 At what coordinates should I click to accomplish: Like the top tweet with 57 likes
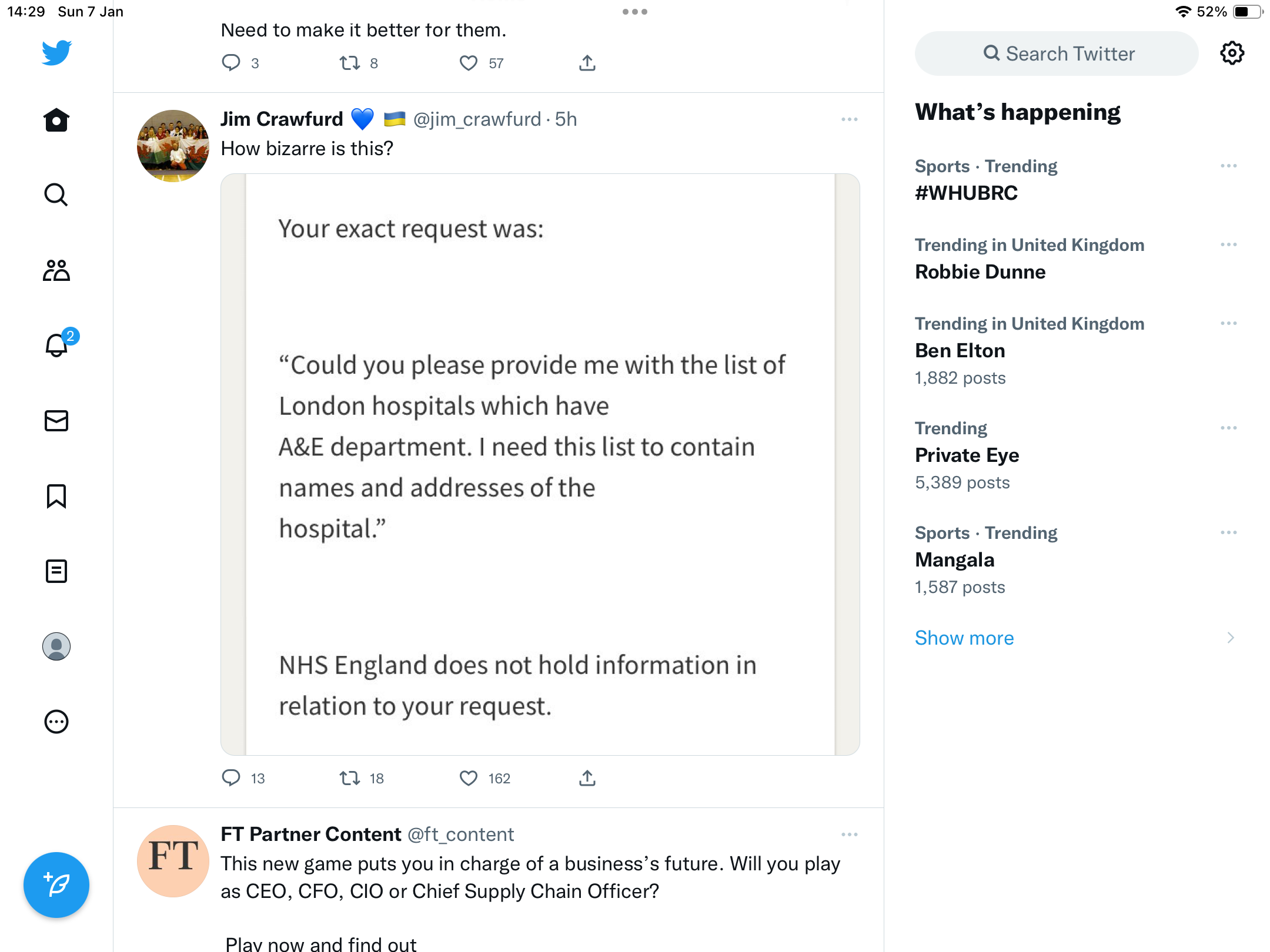click(x=469, y=62)
